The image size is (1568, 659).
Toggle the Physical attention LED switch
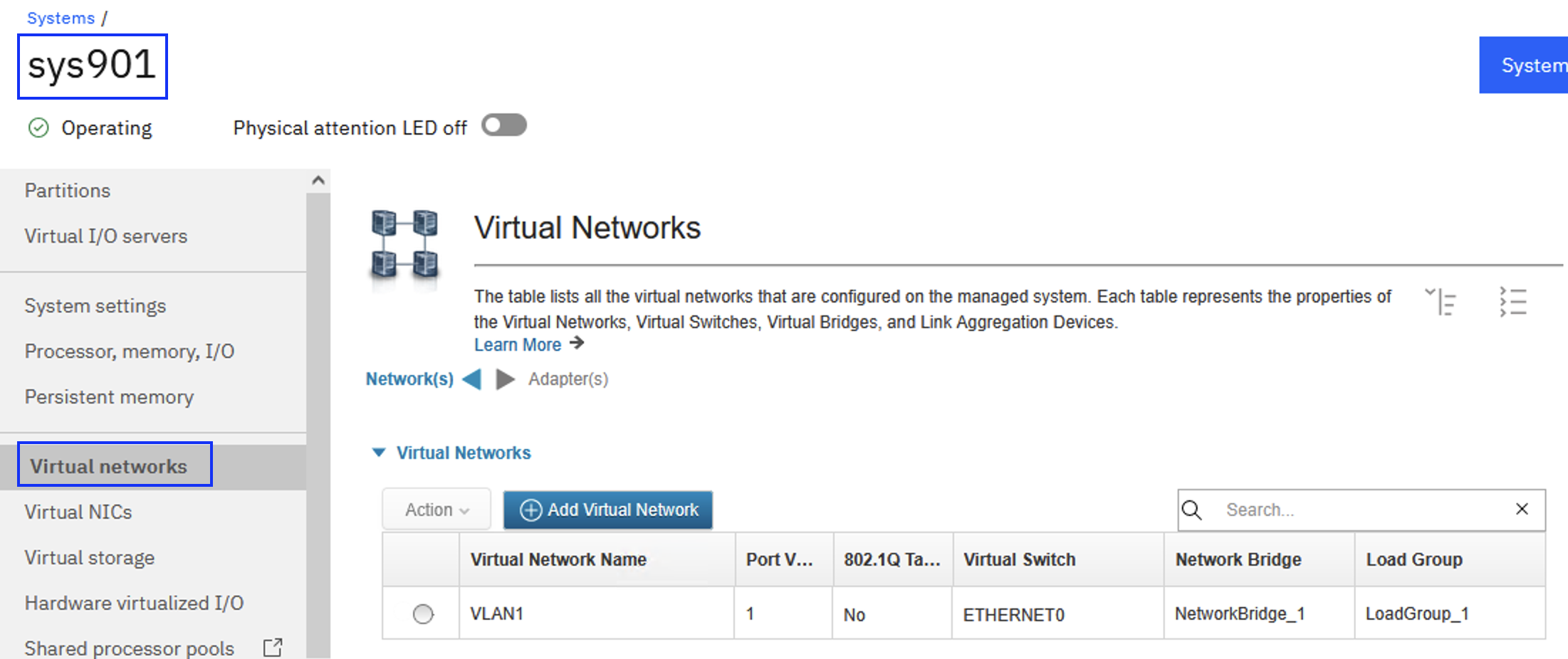(504, 126)
